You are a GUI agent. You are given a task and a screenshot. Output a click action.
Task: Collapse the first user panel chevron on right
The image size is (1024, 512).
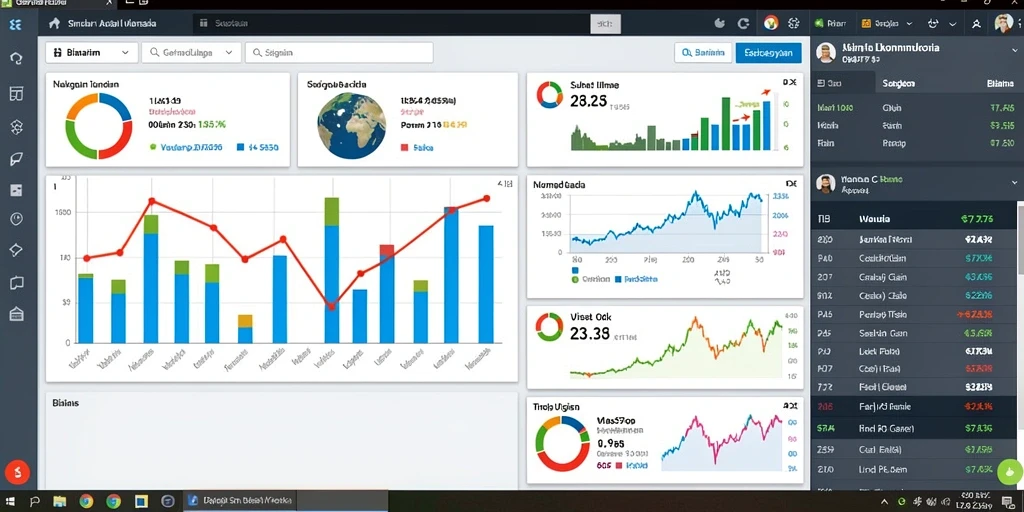[1014, 48]
